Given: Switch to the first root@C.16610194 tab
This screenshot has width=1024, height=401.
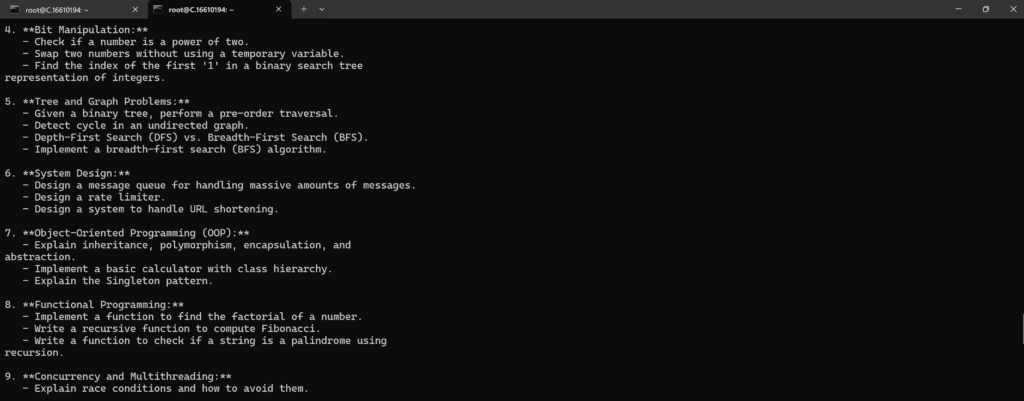Looking at the screenshot, I should point(73,9).
